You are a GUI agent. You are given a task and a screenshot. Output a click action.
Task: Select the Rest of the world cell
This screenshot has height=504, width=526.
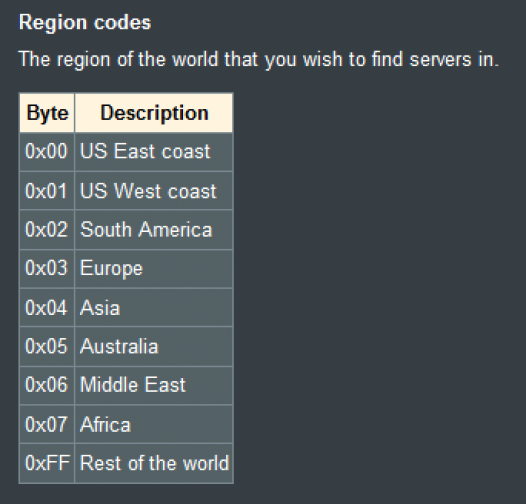(x=154, y=463)
